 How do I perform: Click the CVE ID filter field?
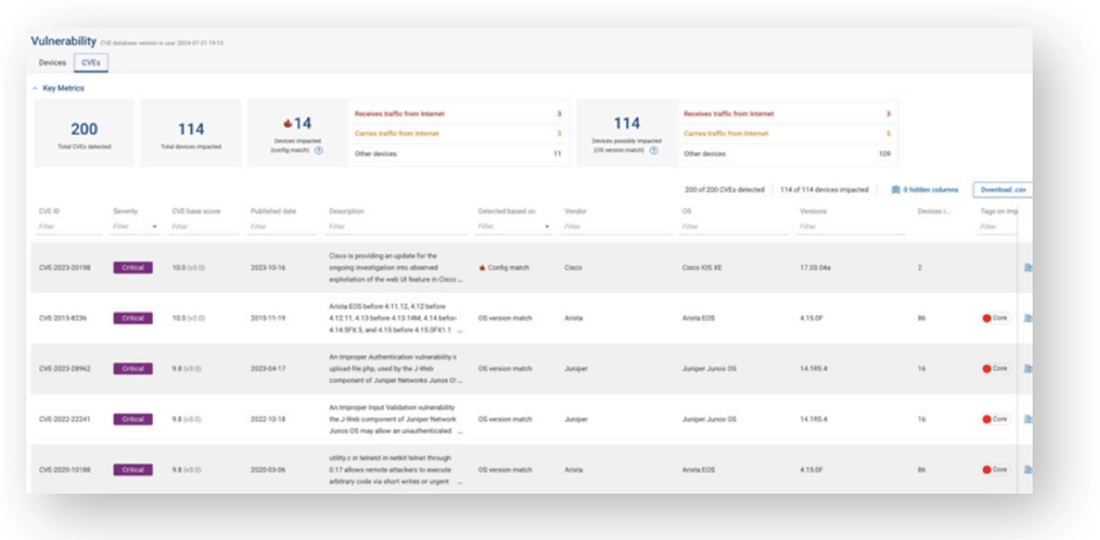point(70,227)
